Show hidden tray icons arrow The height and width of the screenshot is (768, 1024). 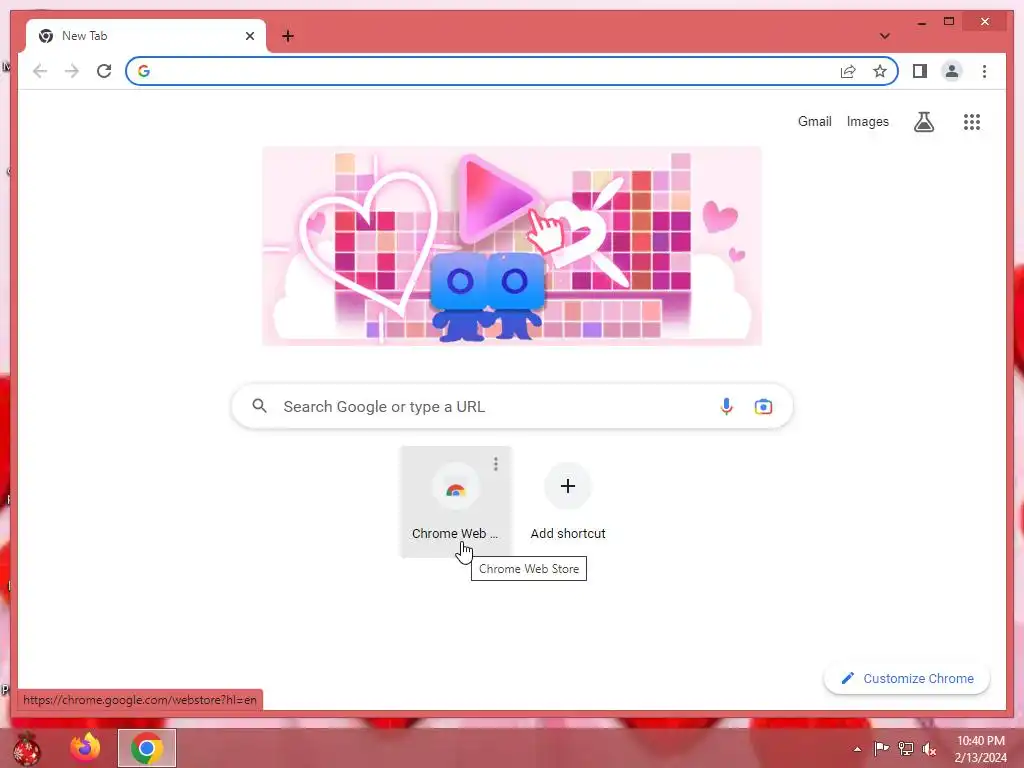(x=857, y=749)
